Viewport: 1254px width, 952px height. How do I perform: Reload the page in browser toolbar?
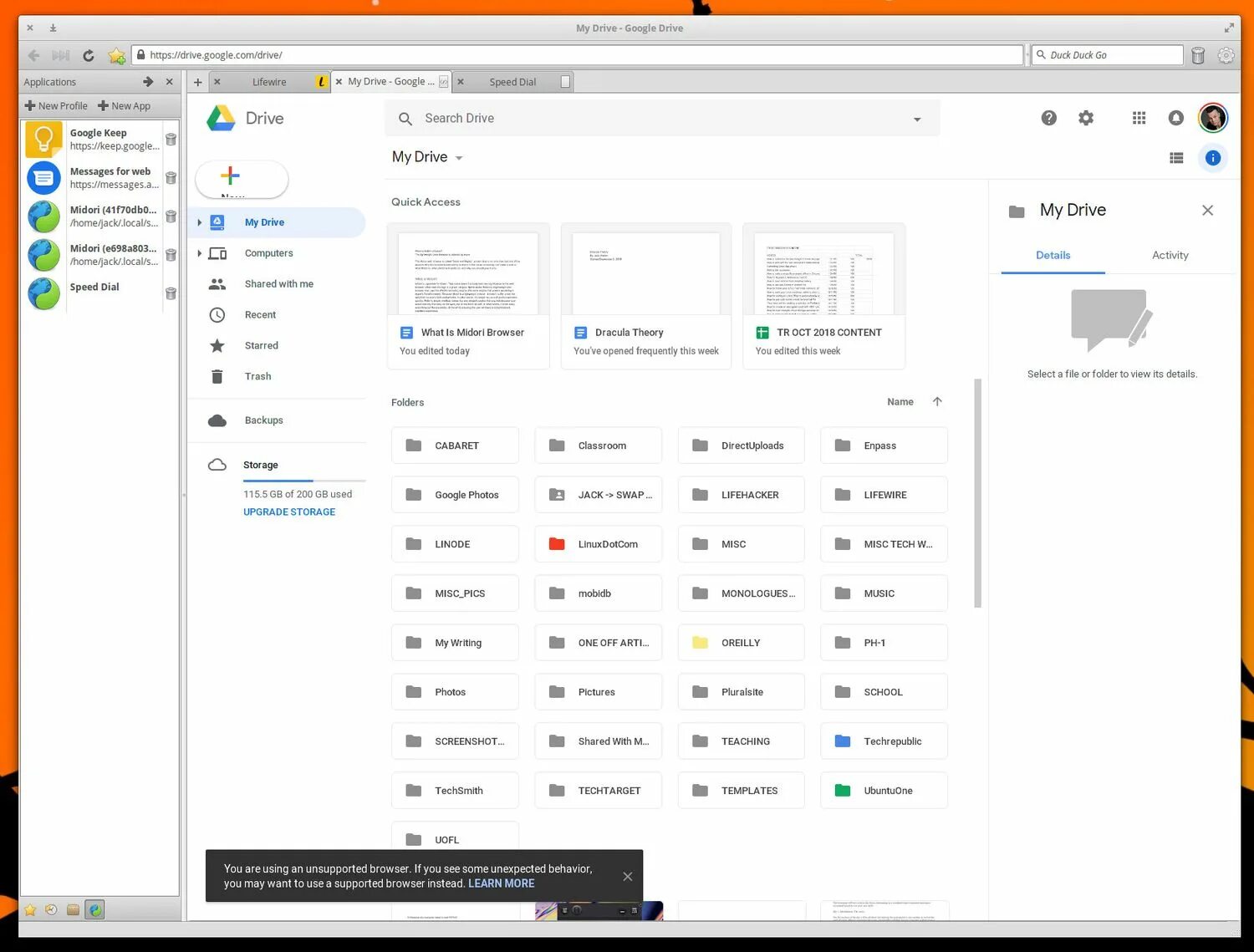click(89, 55)
